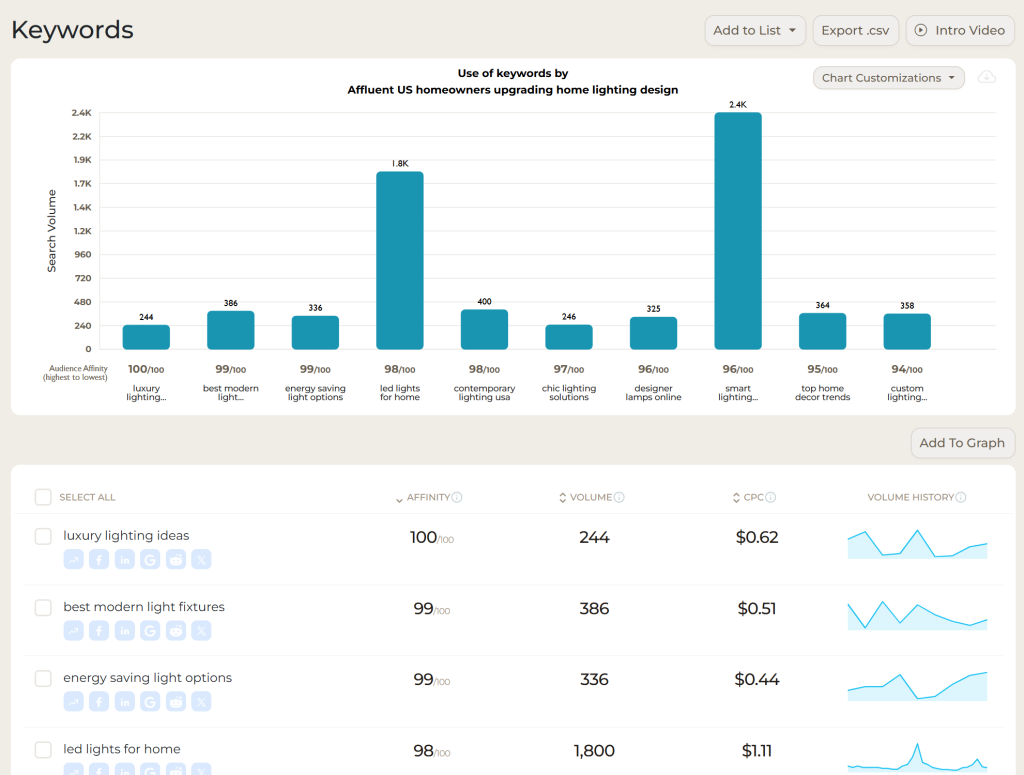1024x775 pixels.
Task: Click the play icon on the Intro Video button
Action: 919,30
